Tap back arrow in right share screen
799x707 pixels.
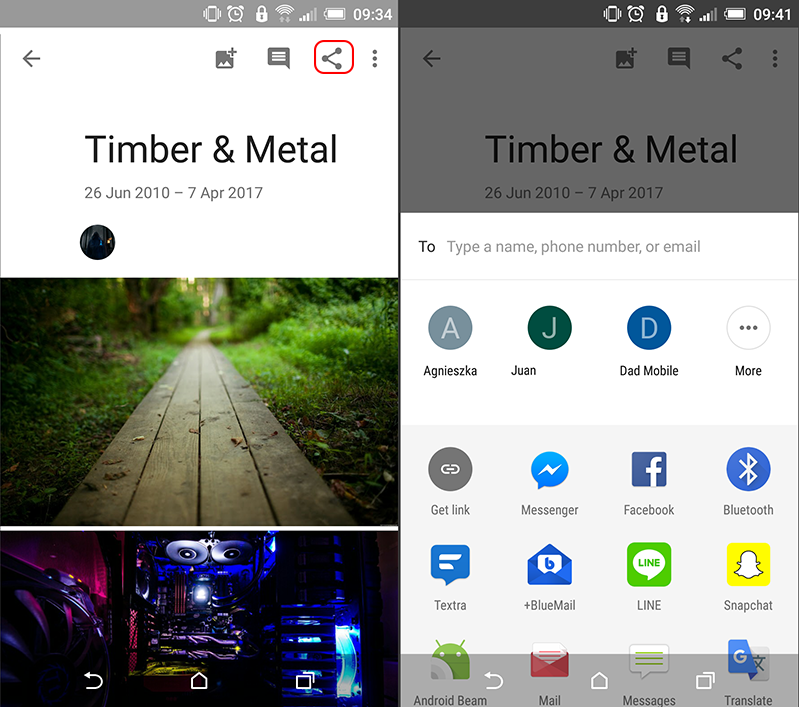point(432,59)
